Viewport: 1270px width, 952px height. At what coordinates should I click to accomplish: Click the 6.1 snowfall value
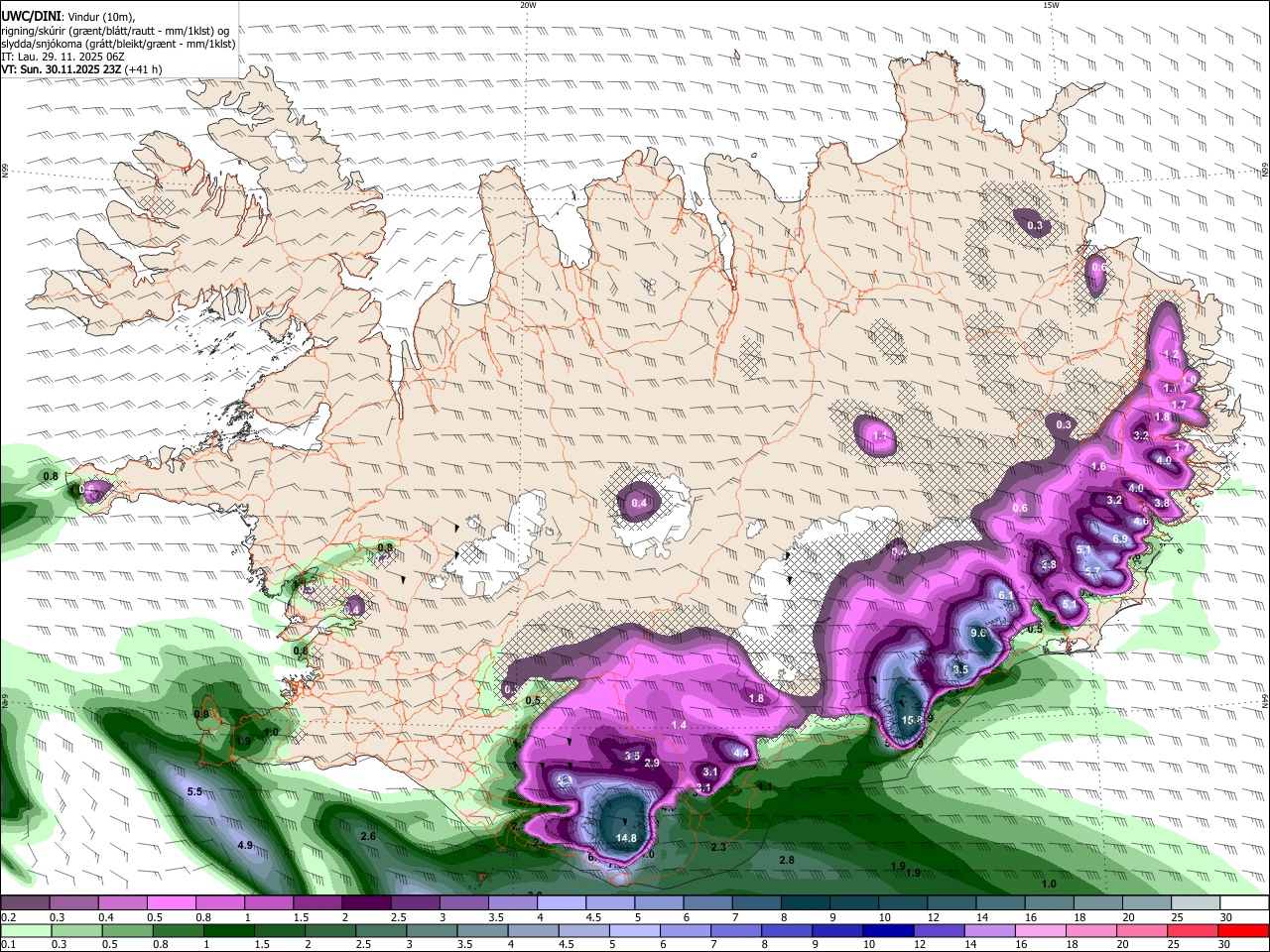1005,595
